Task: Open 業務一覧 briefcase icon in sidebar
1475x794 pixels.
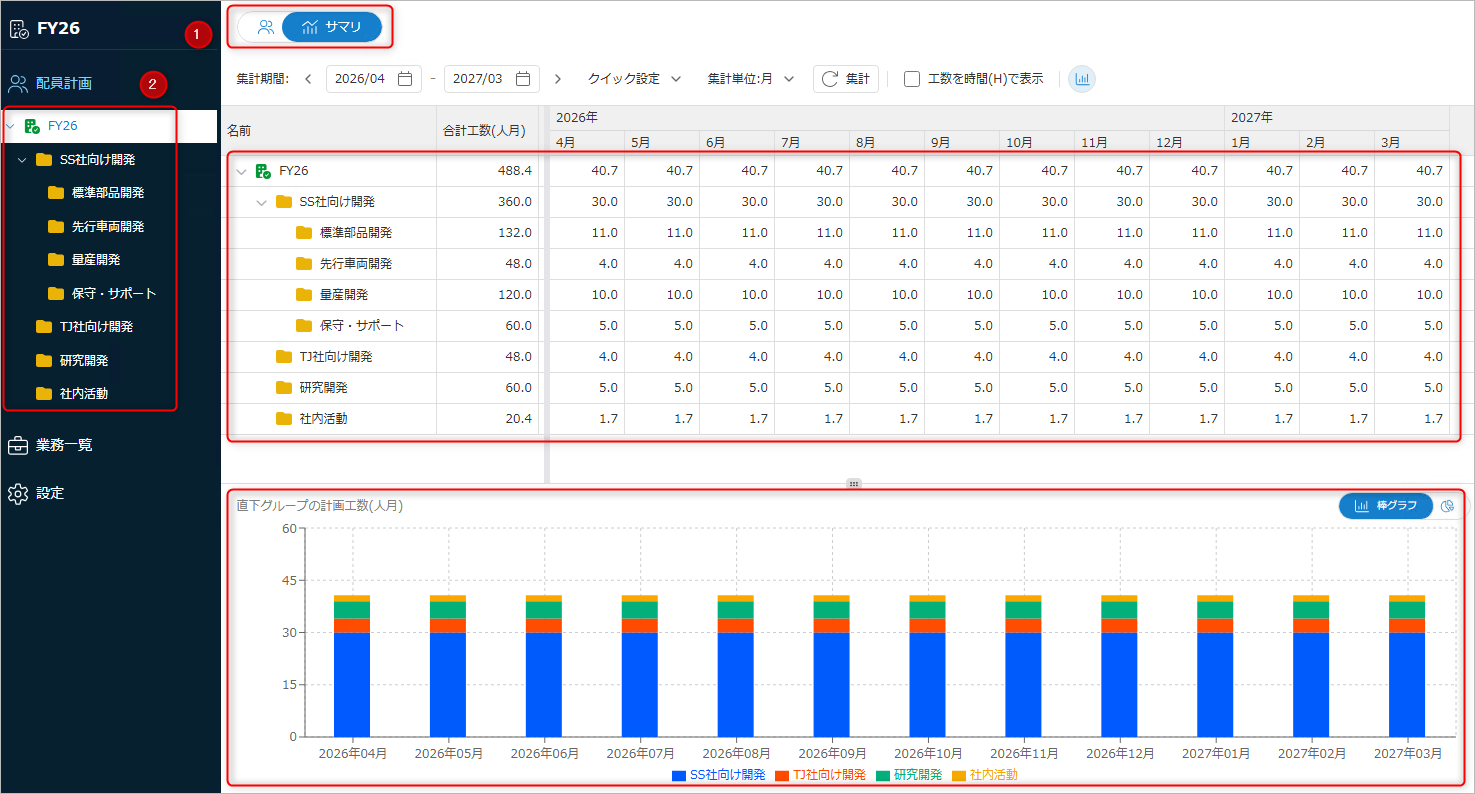Action: coord(17,445)
